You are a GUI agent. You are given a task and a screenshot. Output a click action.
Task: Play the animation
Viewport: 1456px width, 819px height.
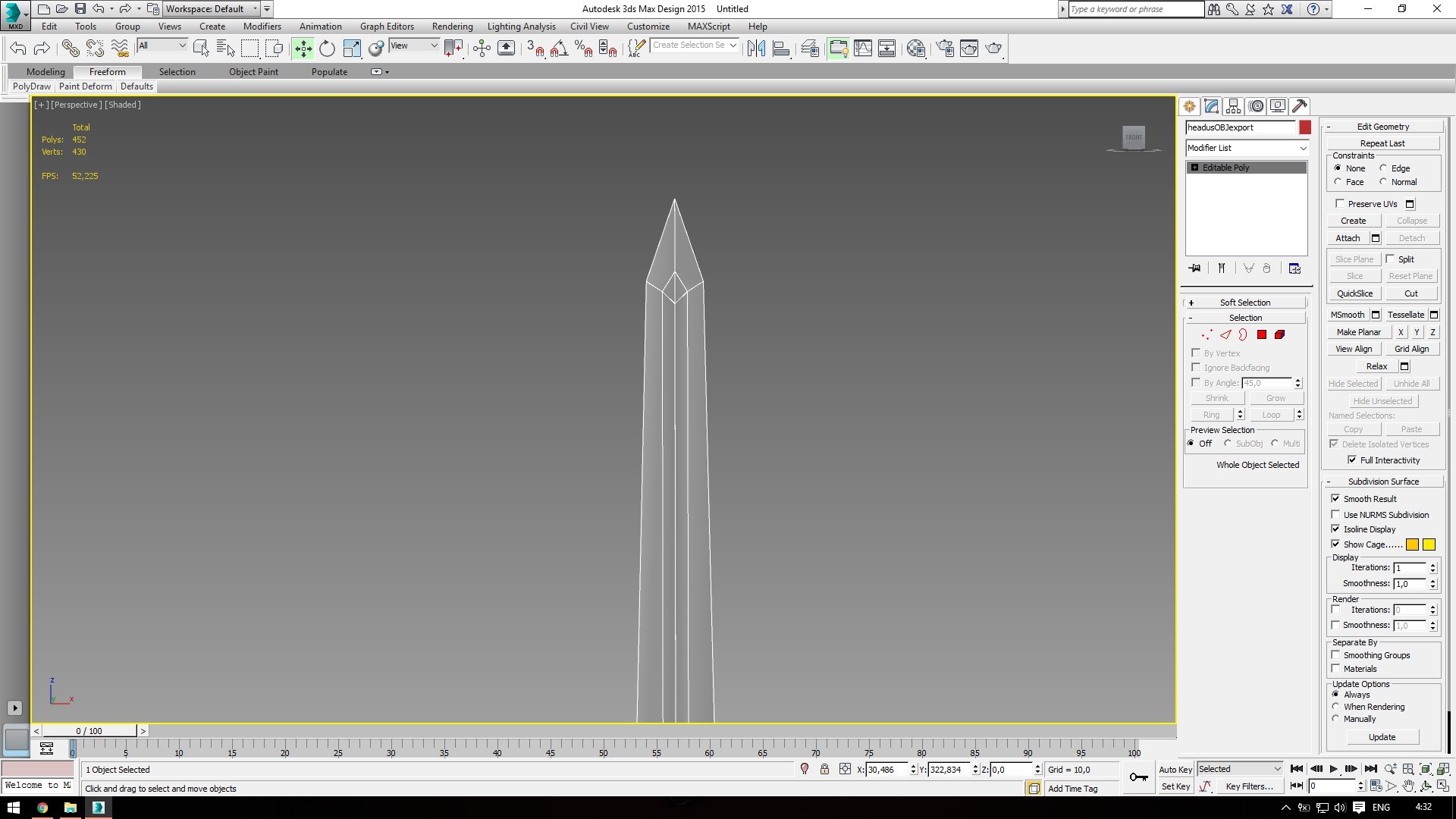pos(1334,769)
